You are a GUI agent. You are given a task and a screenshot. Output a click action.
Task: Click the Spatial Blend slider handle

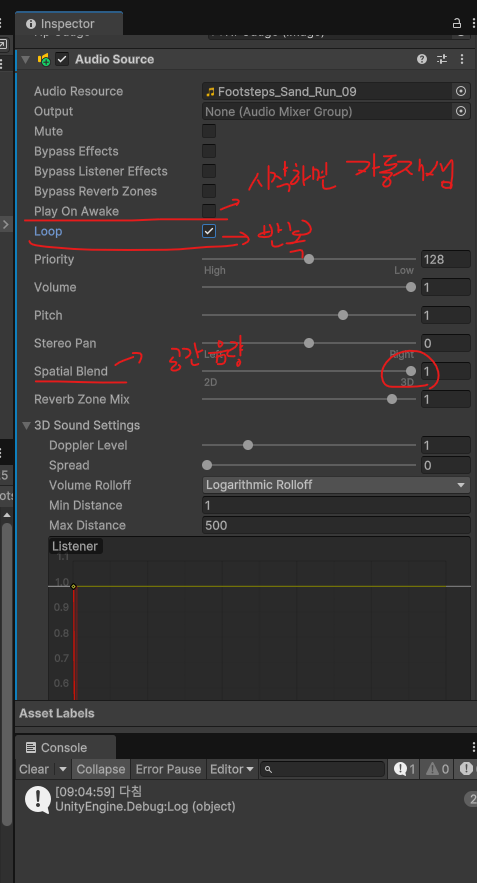(411, 371)
